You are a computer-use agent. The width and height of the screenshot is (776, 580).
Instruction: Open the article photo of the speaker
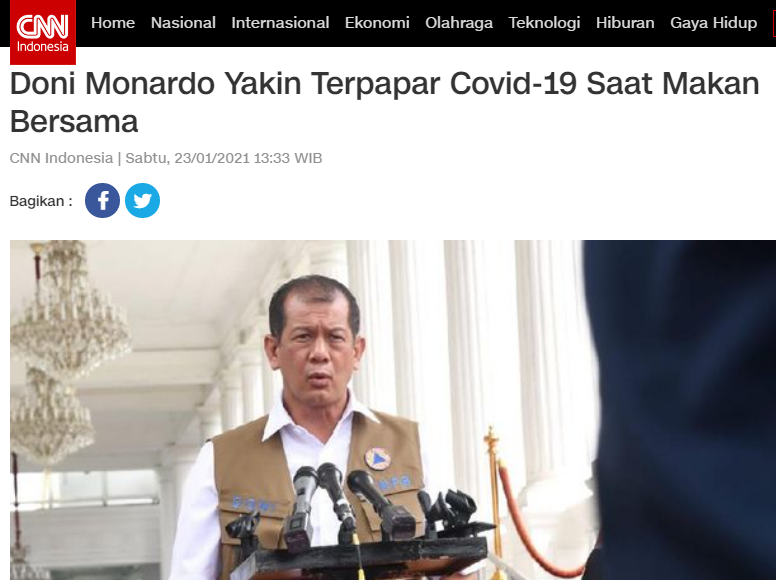pos(393,410)
